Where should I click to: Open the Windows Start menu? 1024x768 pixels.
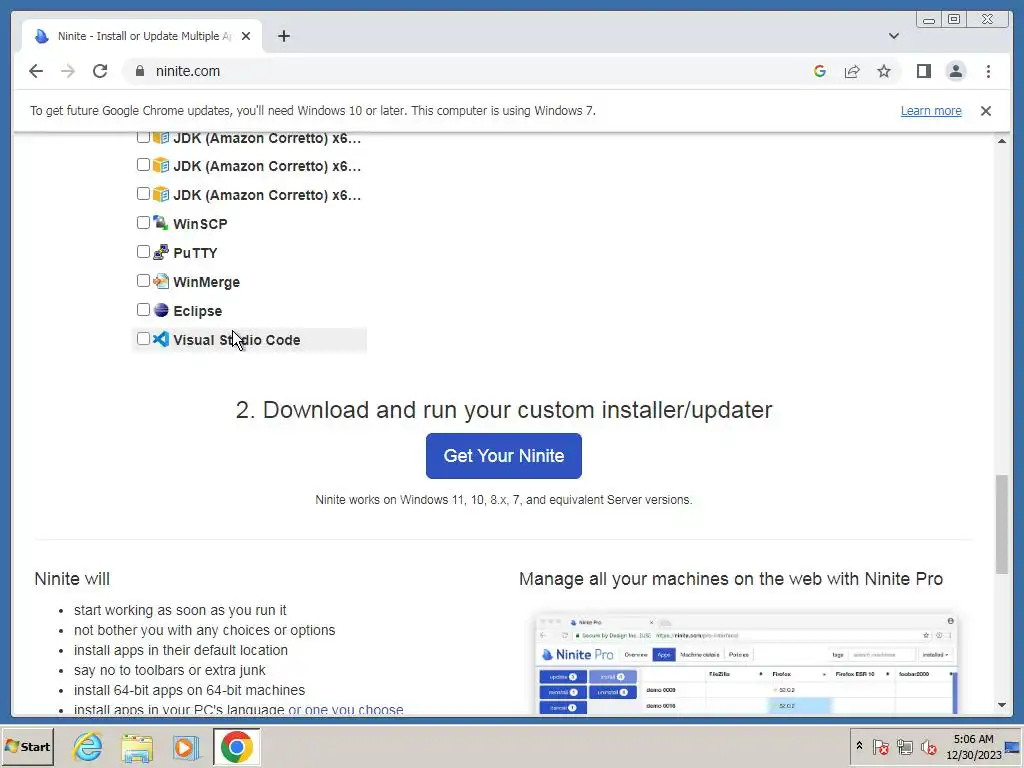[27, 746]
